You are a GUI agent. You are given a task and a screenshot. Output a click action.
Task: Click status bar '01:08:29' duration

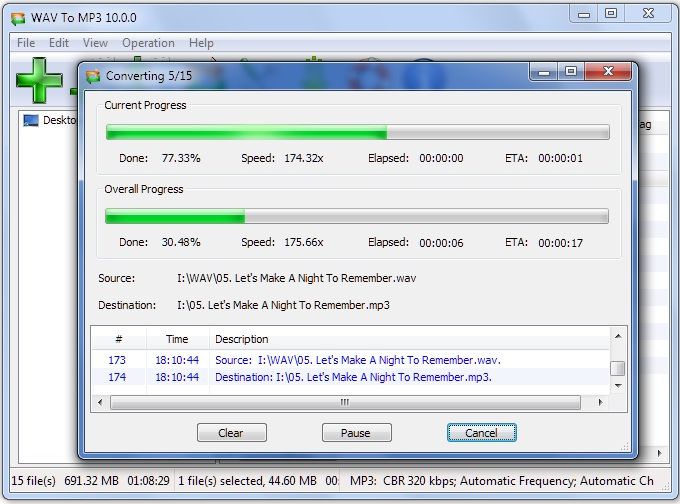(148, 481)
